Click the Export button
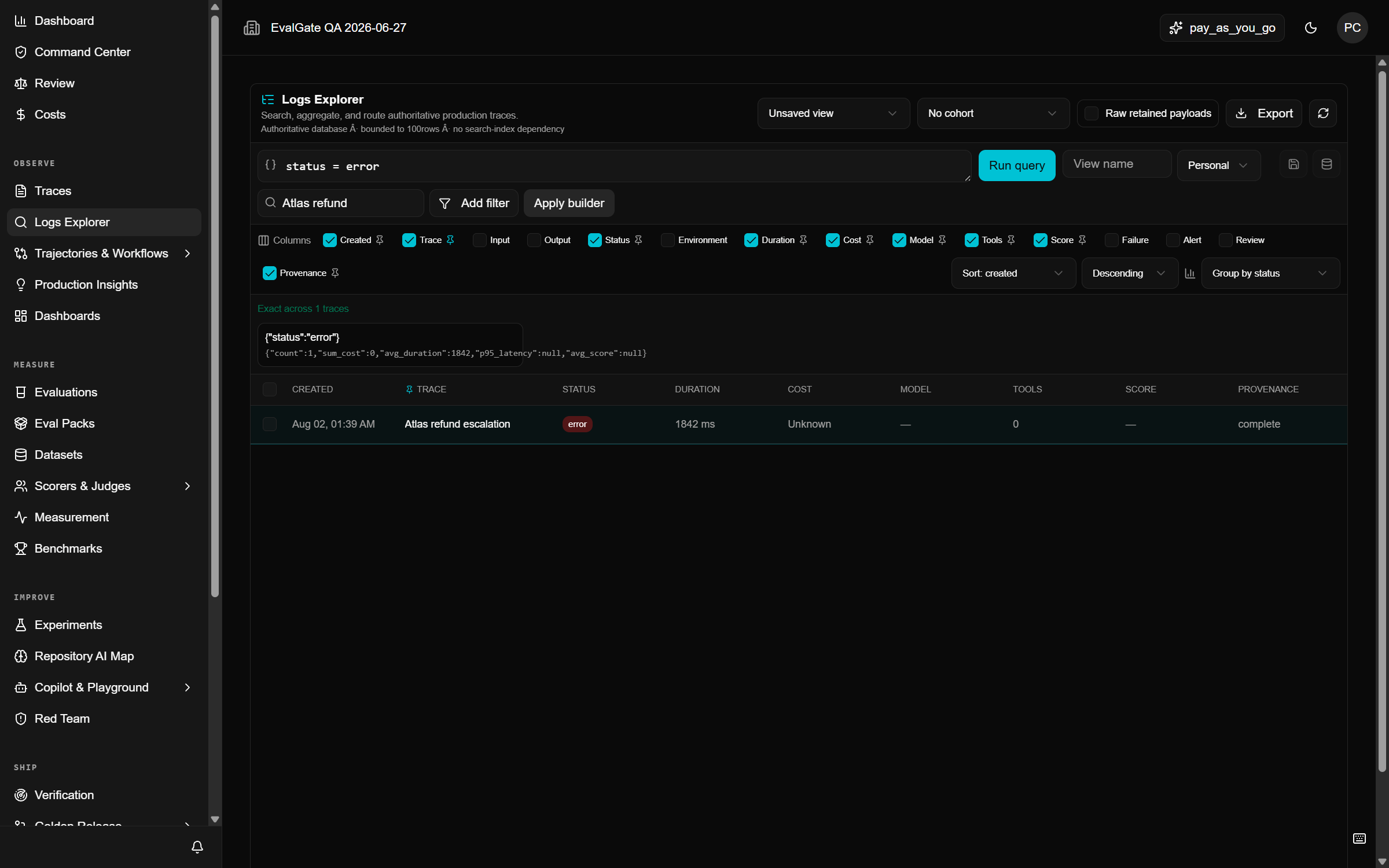 [x=1264, y=113]
